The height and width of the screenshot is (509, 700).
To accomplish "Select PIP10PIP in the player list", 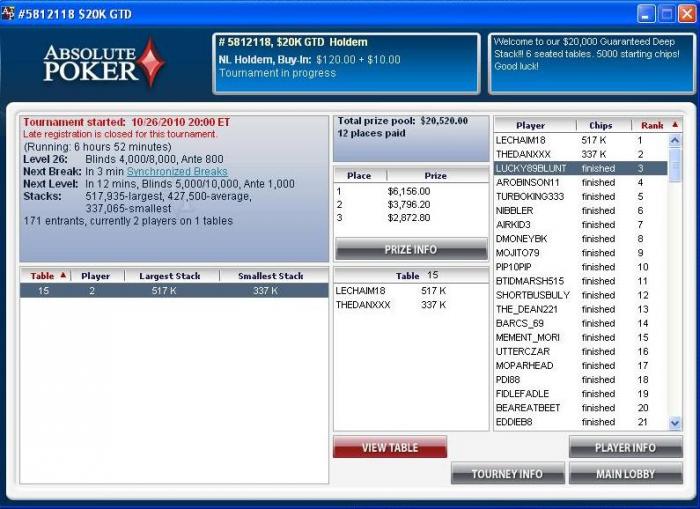I will [x=581, y=267].
